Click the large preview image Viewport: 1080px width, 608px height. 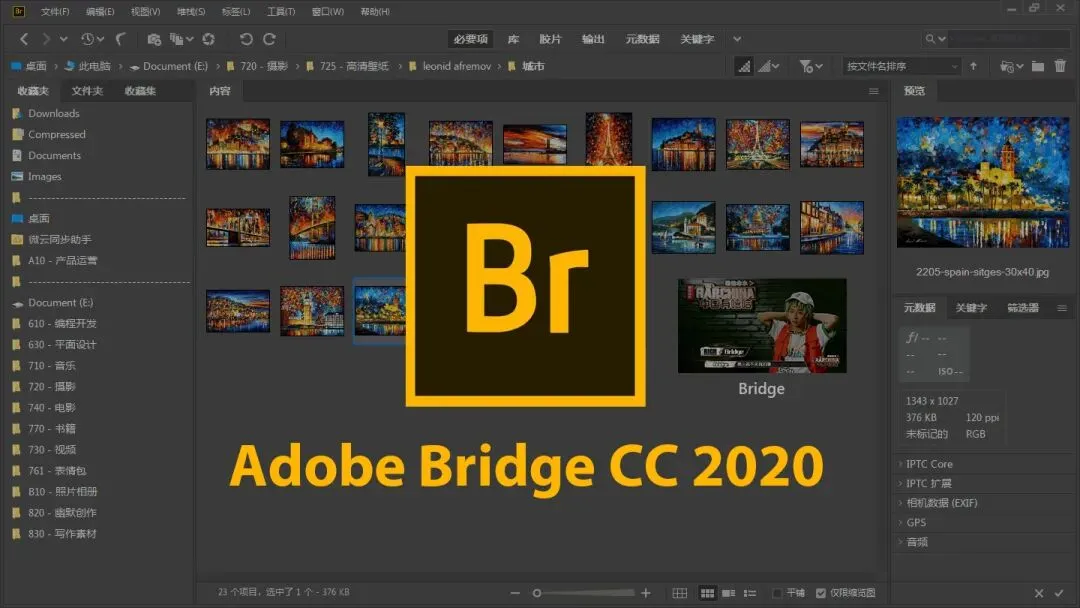pyautogui.click(x=983, y=182)
